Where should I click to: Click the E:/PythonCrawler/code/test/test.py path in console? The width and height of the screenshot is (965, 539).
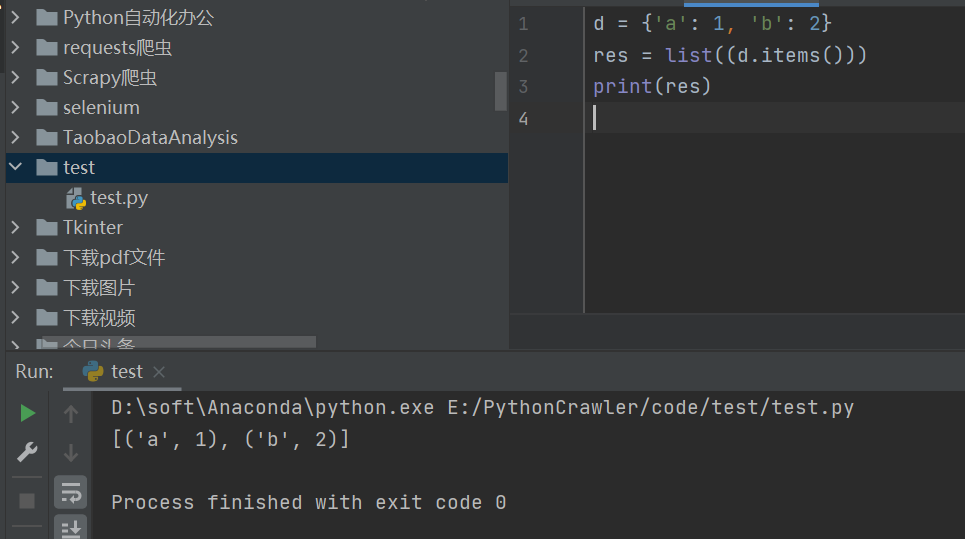[x=659, y=408]
